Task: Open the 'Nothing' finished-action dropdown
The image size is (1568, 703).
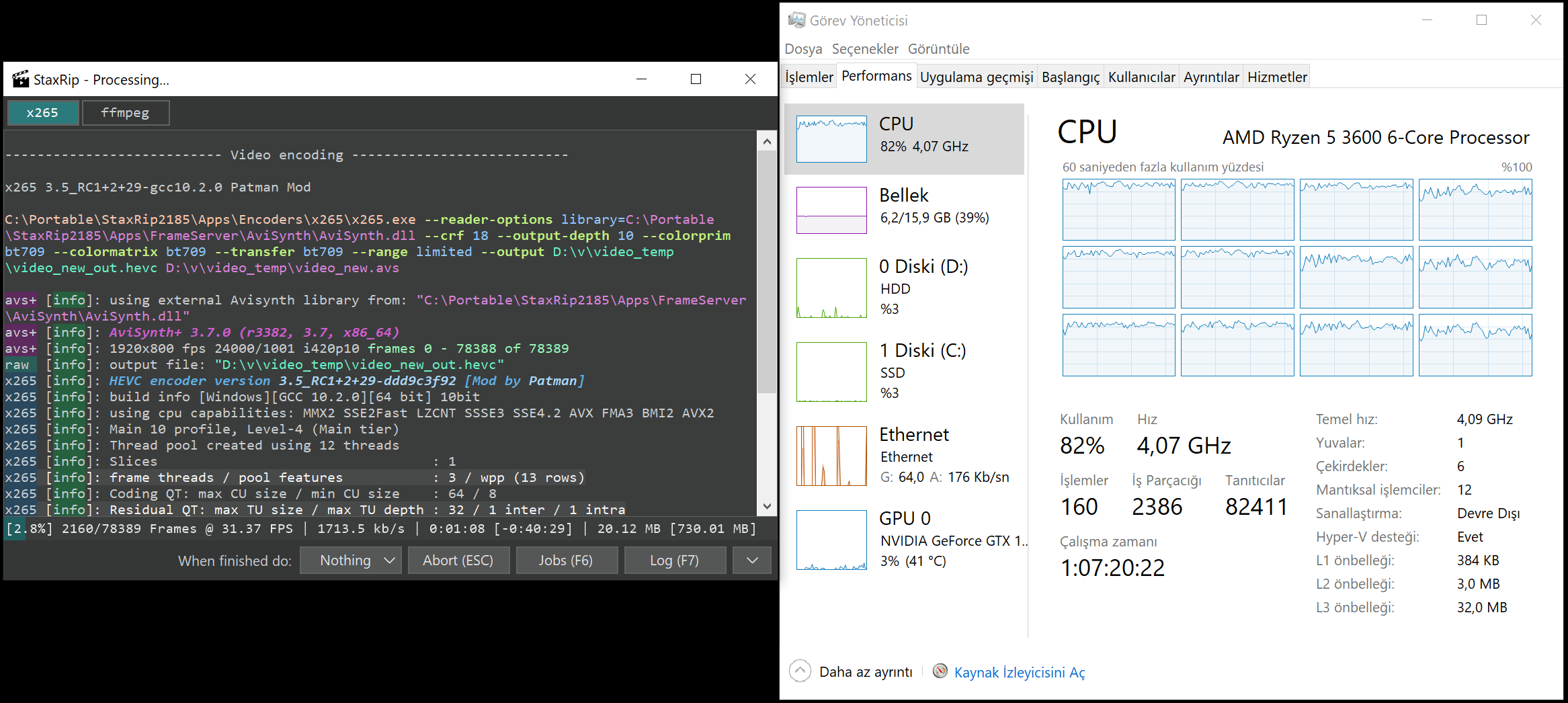Action: pyautogui.click(x=350, y=560)
